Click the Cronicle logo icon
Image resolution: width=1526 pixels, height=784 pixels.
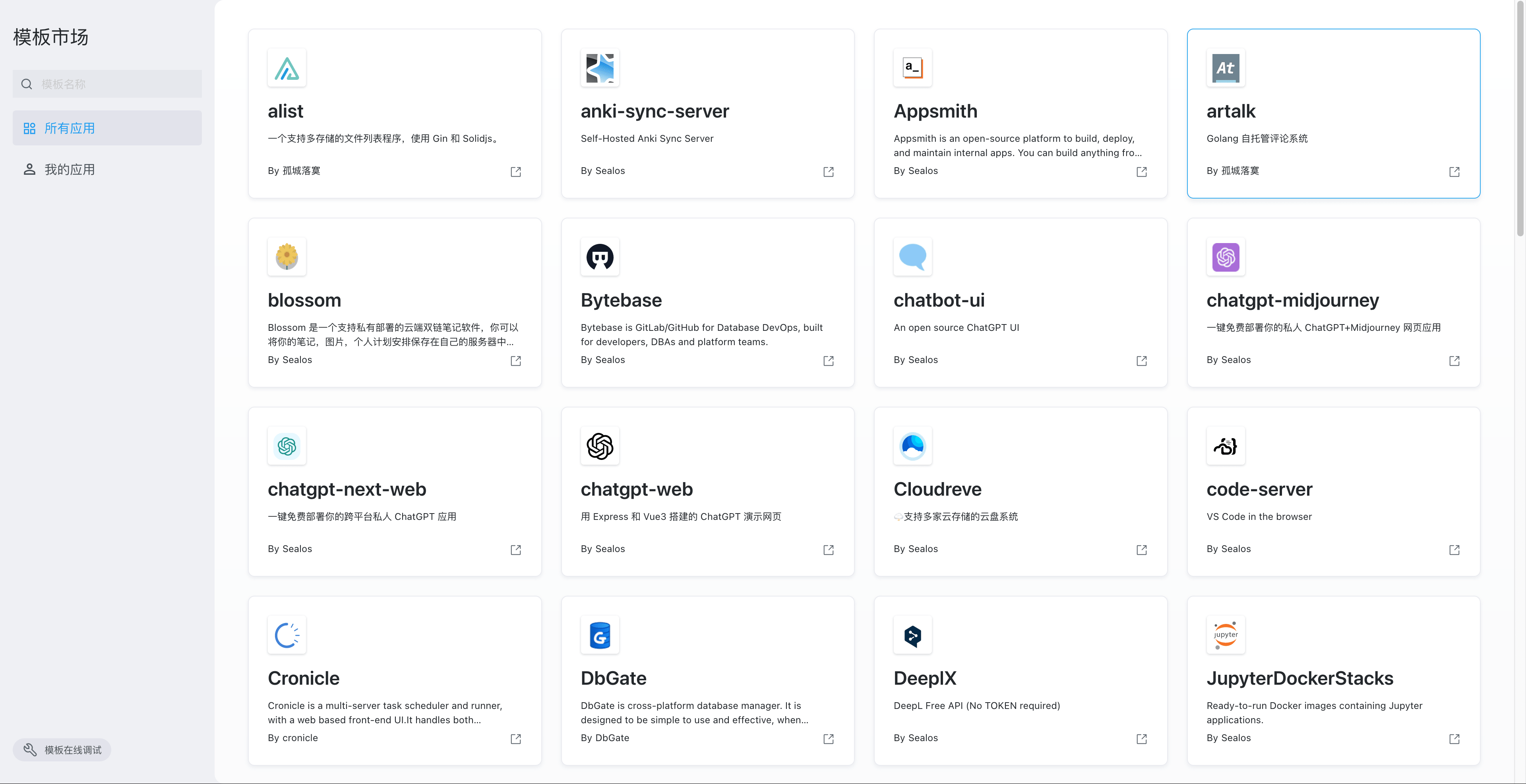pyautogui.click(x=287, y=635)
